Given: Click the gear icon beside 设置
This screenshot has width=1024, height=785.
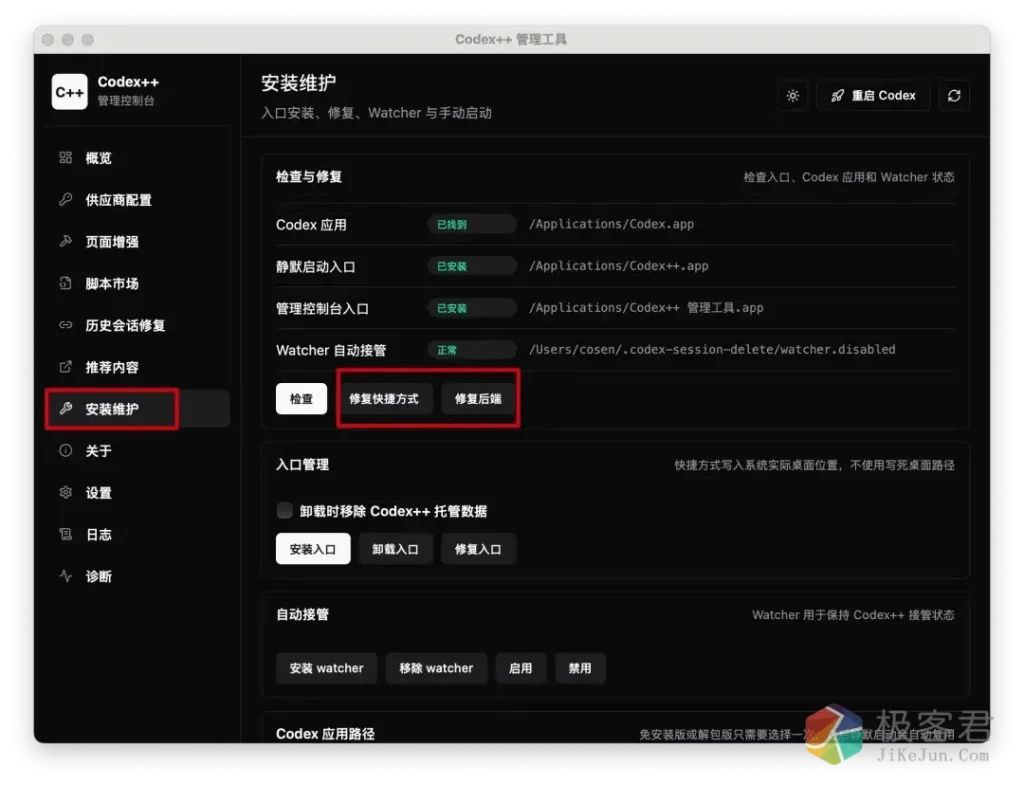Looking at the screenshot, I should [65, 492].
